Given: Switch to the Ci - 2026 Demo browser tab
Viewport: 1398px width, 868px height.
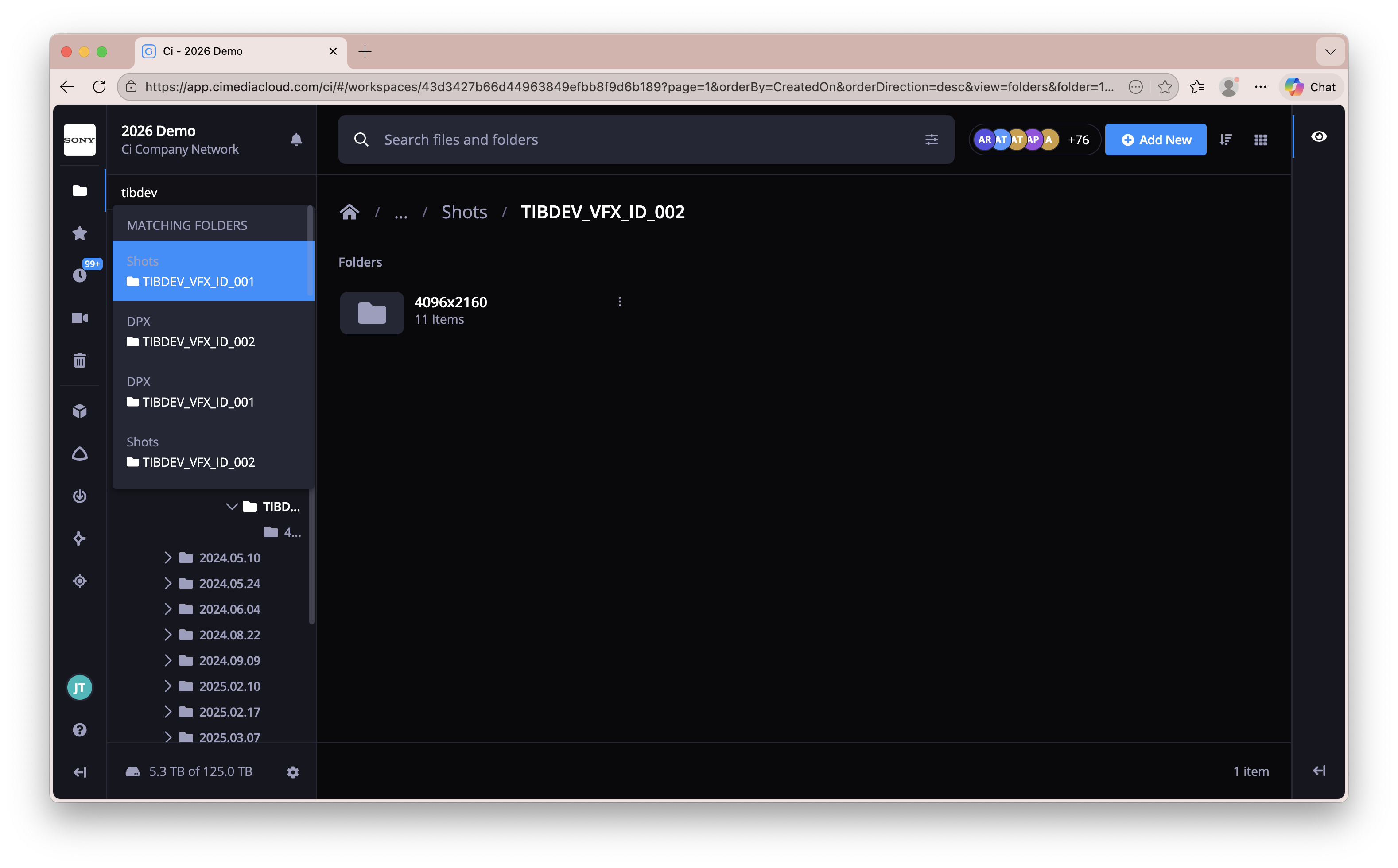Looking at the screenshot, I should [x=241, y=52].
